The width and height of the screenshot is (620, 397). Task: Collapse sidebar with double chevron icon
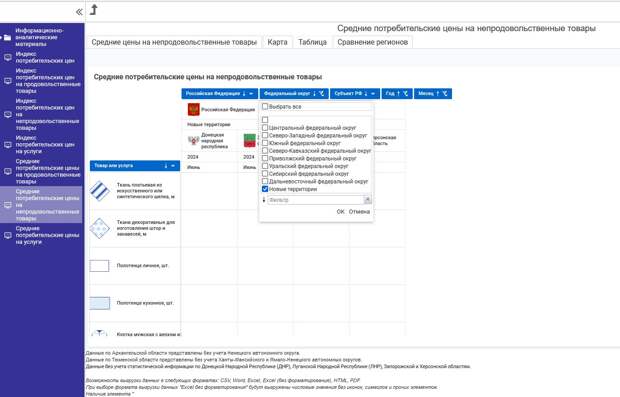(79, 12)
